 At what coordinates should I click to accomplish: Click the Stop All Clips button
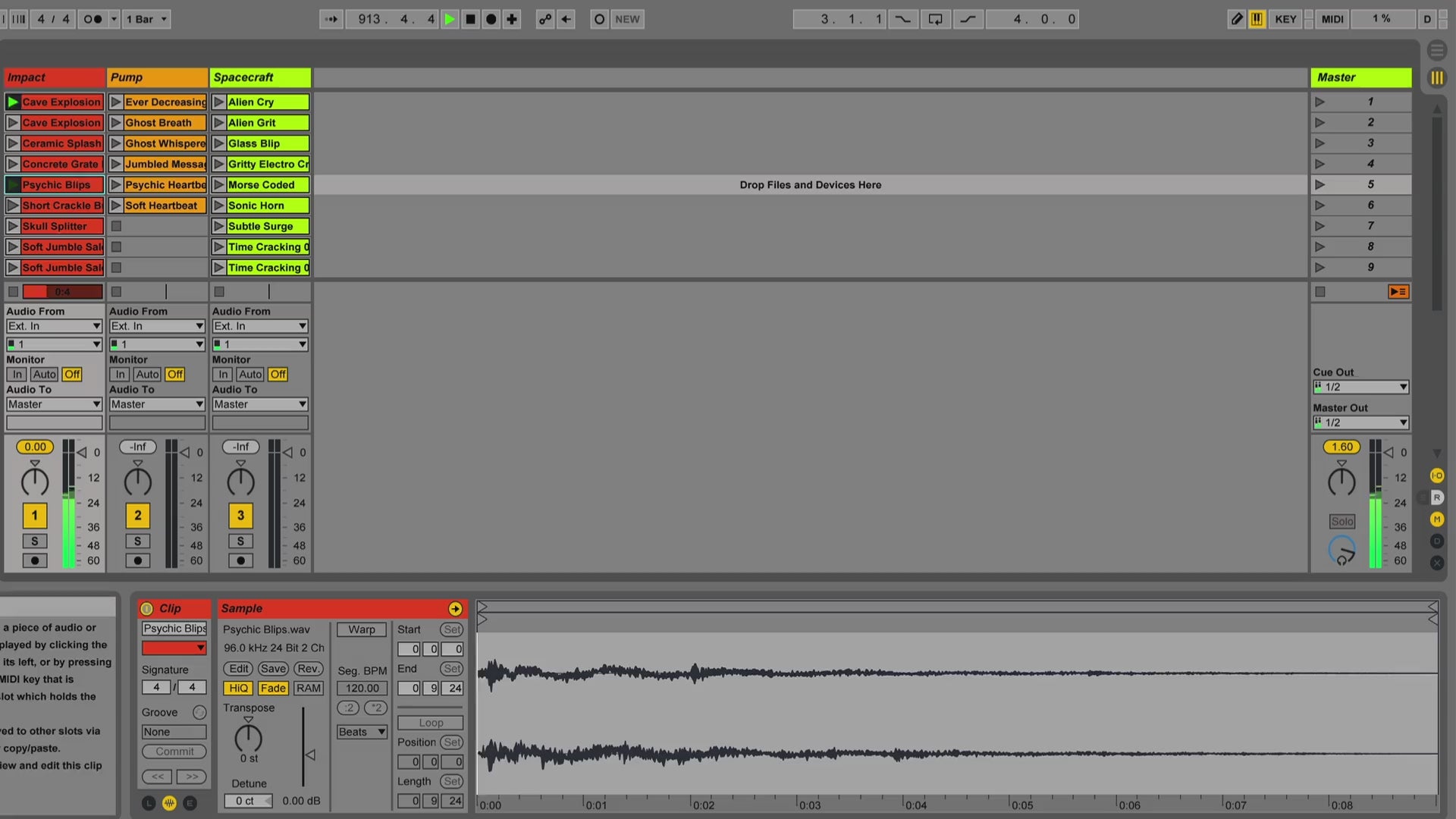coord(1319,292)
